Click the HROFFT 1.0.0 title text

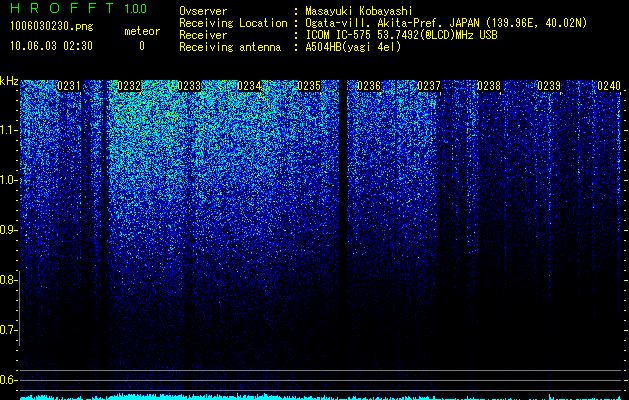tap(78, 8)
